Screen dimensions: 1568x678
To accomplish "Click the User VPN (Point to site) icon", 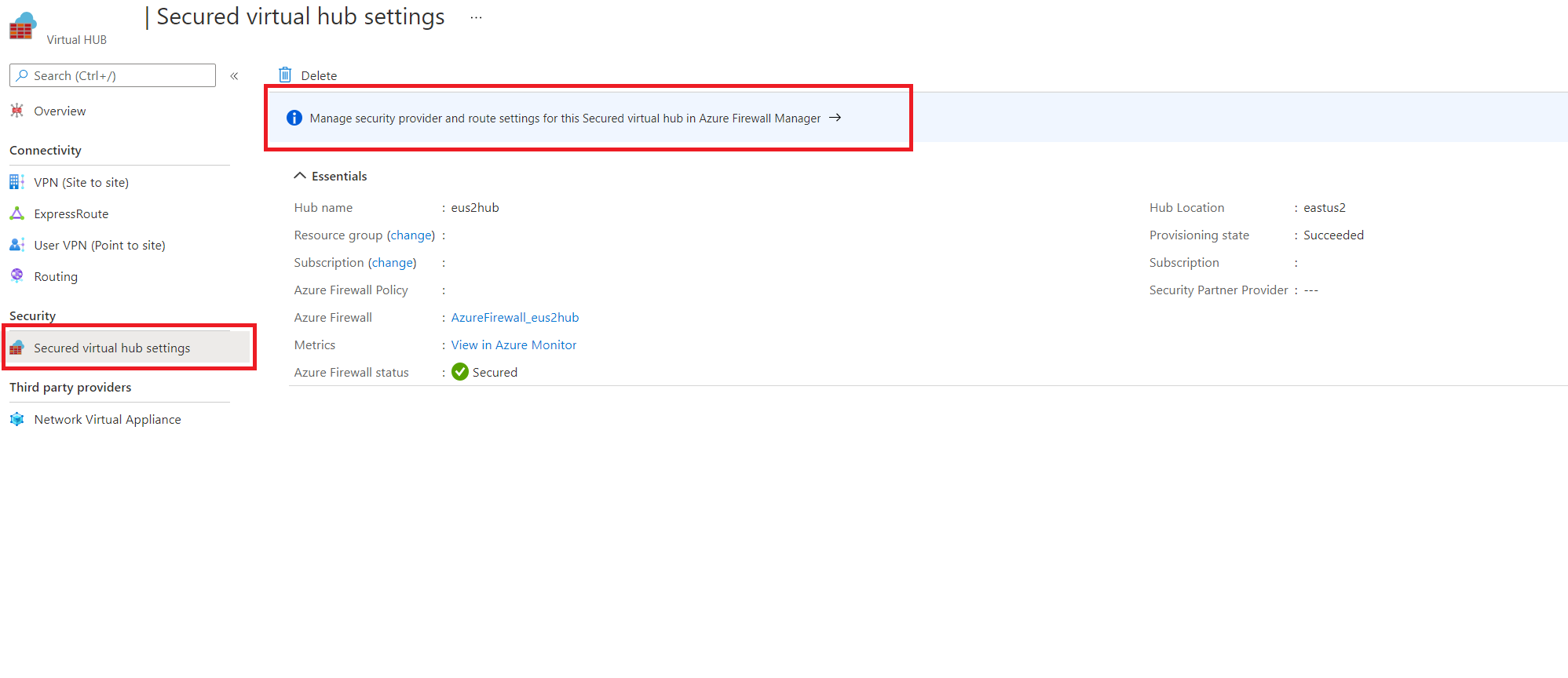I will point(17,245).
